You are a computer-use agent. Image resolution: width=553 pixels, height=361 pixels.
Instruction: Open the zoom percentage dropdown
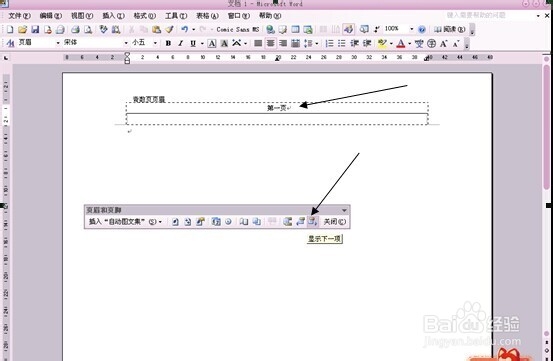pos(411,29)
